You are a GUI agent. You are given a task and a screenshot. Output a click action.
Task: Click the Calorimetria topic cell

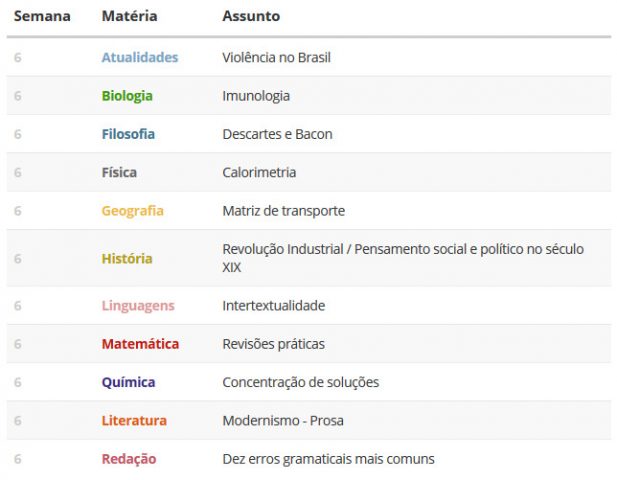click(x=259, y=172)
